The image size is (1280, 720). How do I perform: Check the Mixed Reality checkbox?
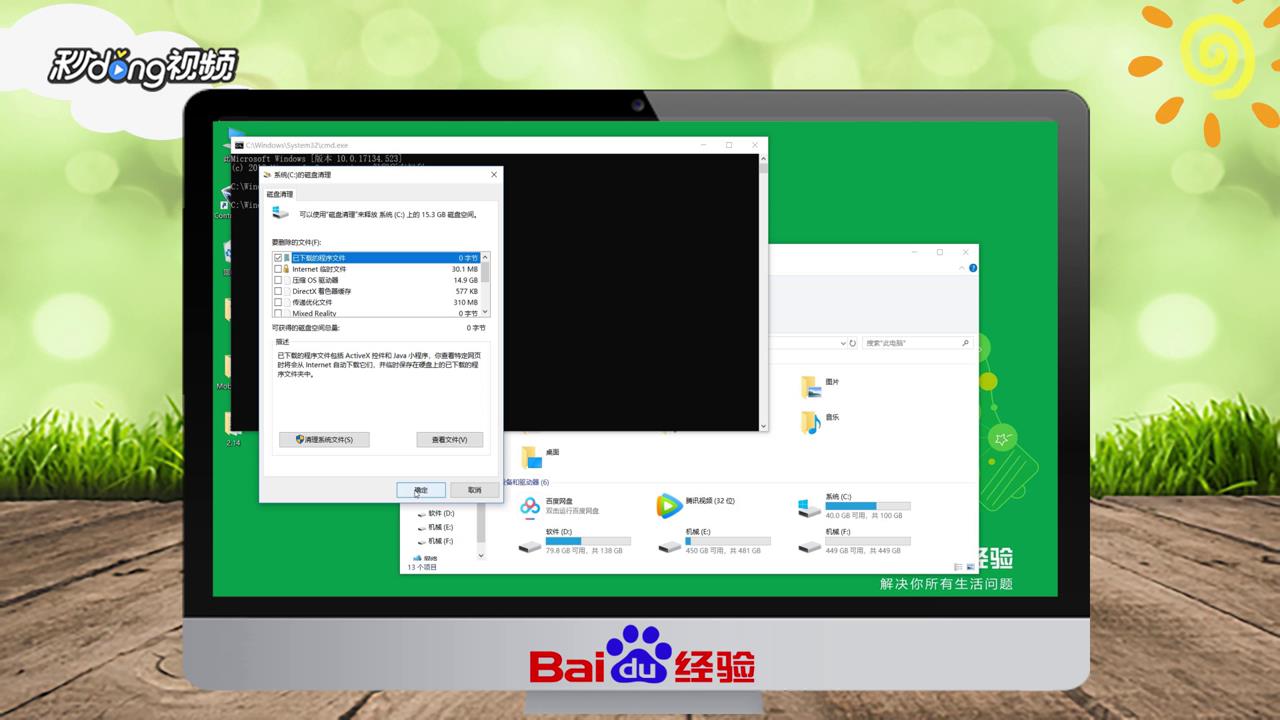click(x=278, y=313)
